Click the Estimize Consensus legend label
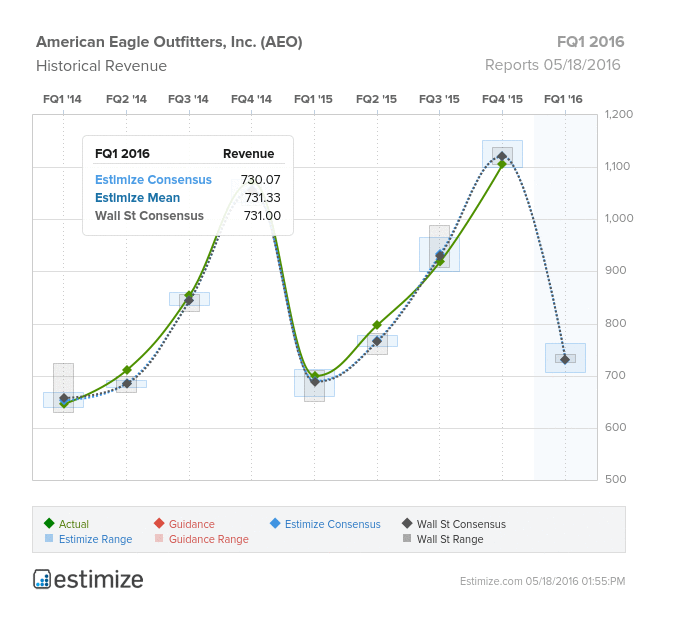675x620 pixels. click(333, 524)
